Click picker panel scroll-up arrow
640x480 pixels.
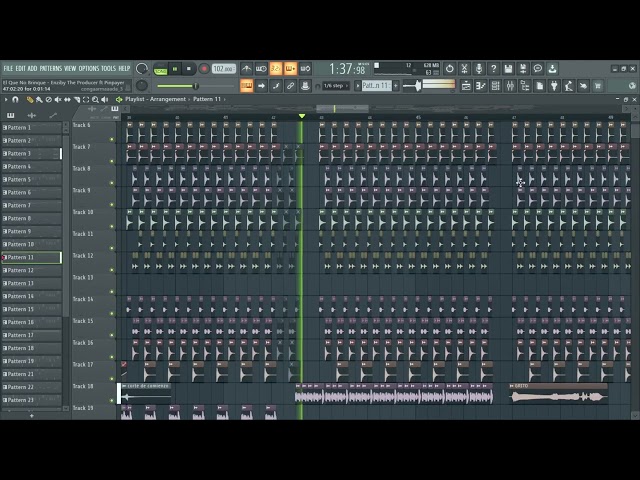click(x=66, y=124)
